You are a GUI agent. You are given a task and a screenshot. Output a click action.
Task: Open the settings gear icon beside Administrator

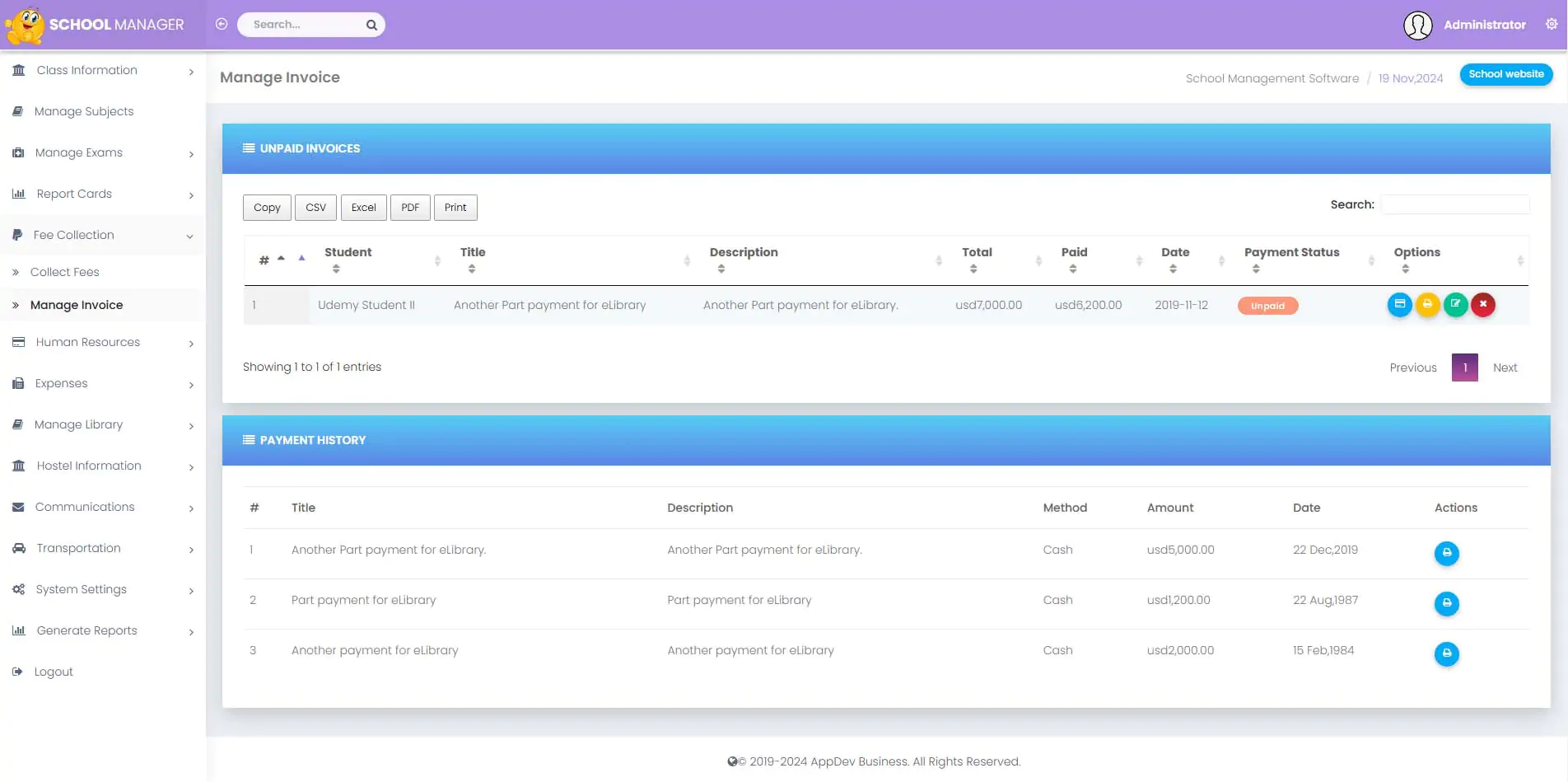pyautogui.click(x=1551, y=25)
